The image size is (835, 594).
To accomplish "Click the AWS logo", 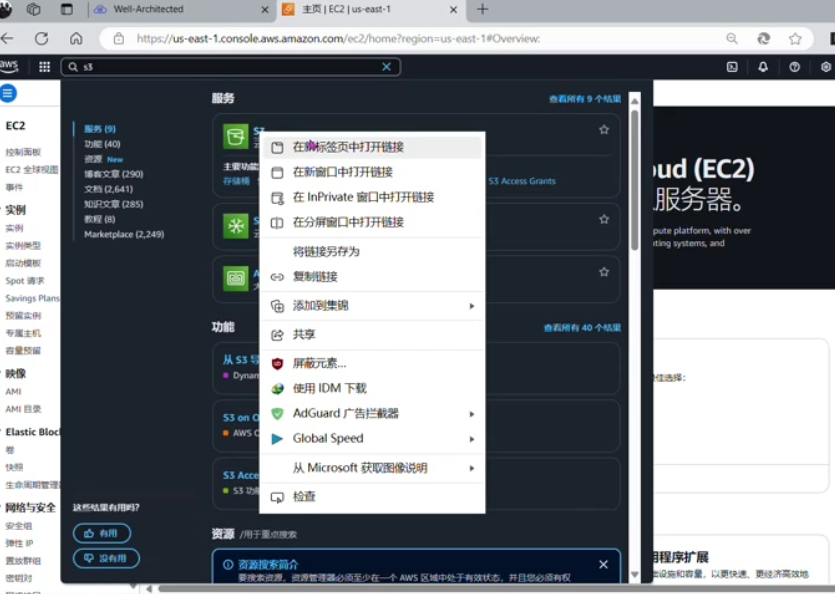I will pyautogui.click(x=9, y=67).
